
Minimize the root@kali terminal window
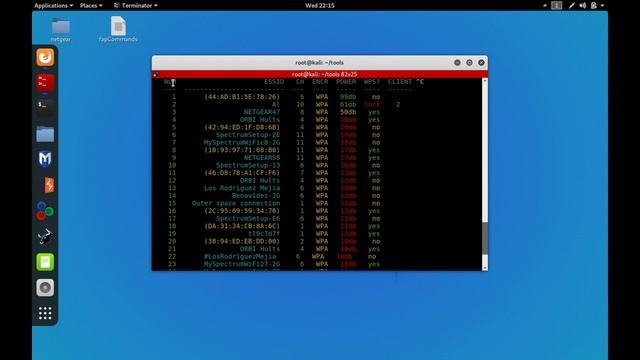[457, 62]
